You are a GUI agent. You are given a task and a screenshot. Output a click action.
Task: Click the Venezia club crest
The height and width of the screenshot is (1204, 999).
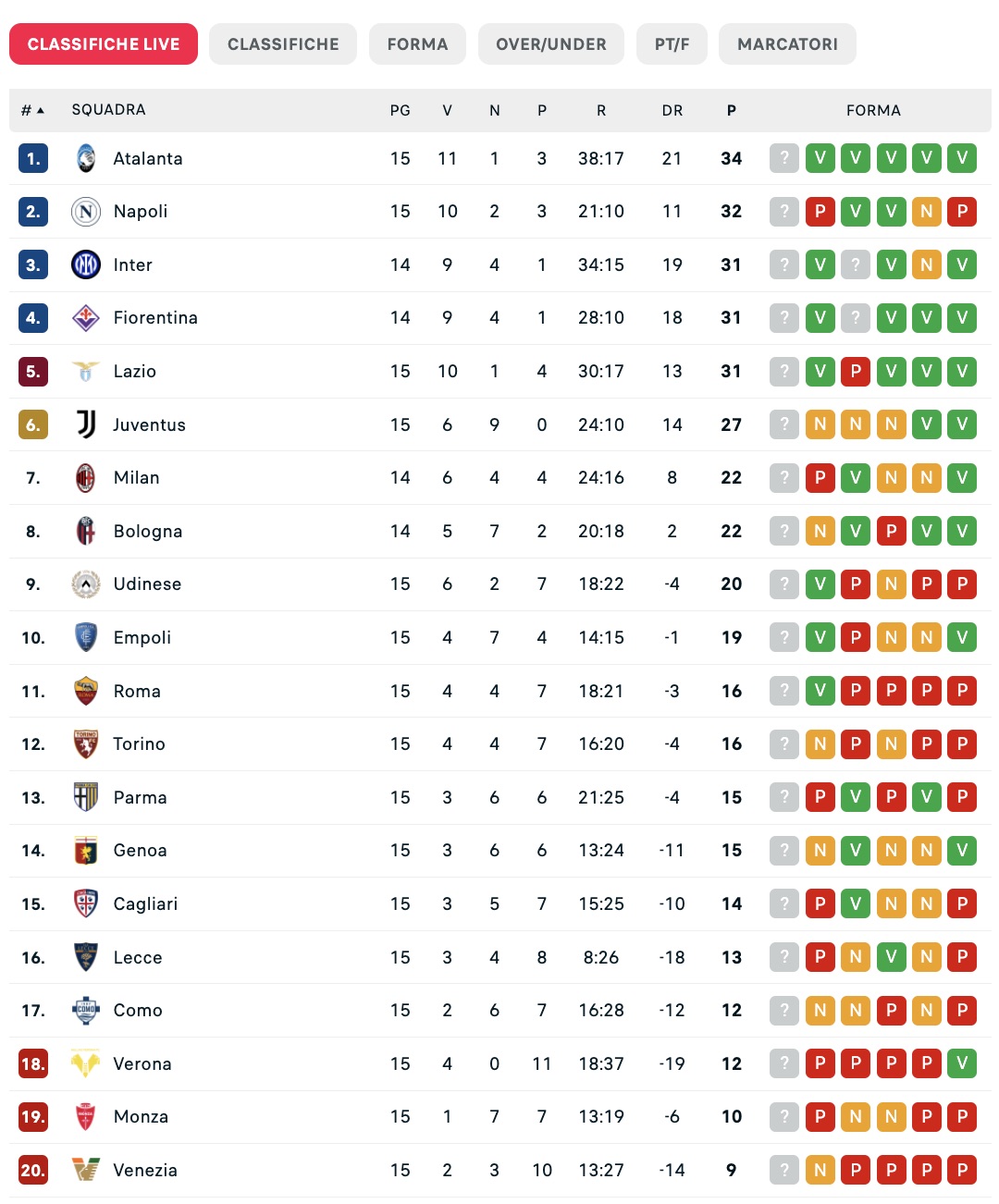click(86, 1170)
